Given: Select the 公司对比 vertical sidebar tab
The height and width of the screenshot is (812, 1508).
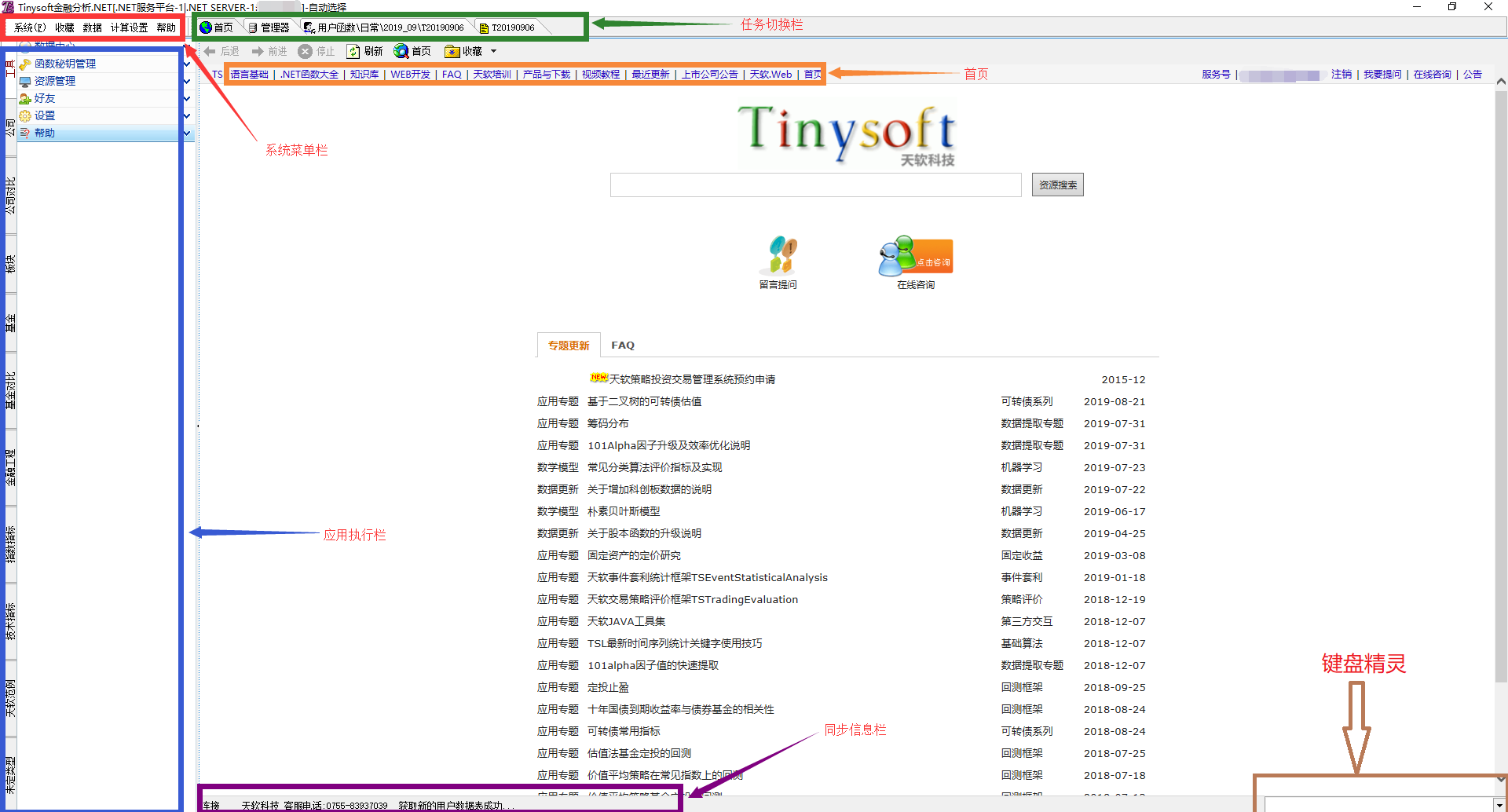Looking at the screenshot, I should coord(10,196).
